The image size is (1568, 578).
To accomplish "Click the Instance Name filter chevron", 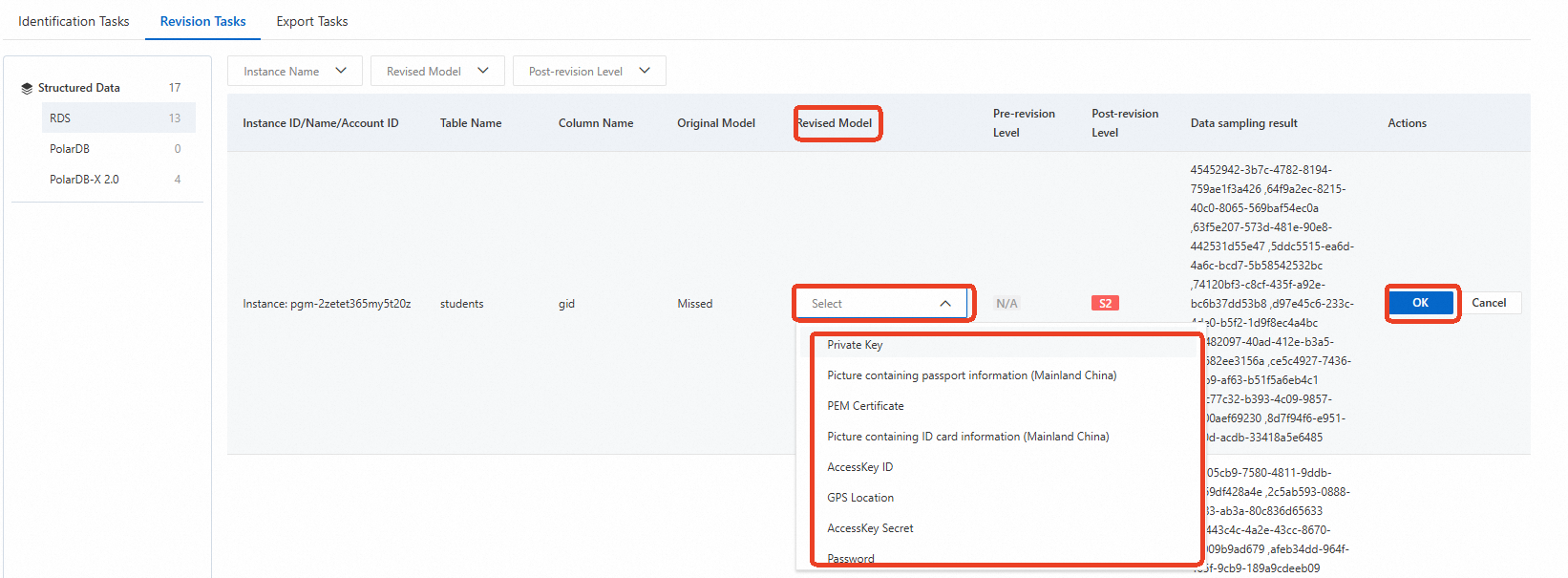I will click(x=341, y=71).
